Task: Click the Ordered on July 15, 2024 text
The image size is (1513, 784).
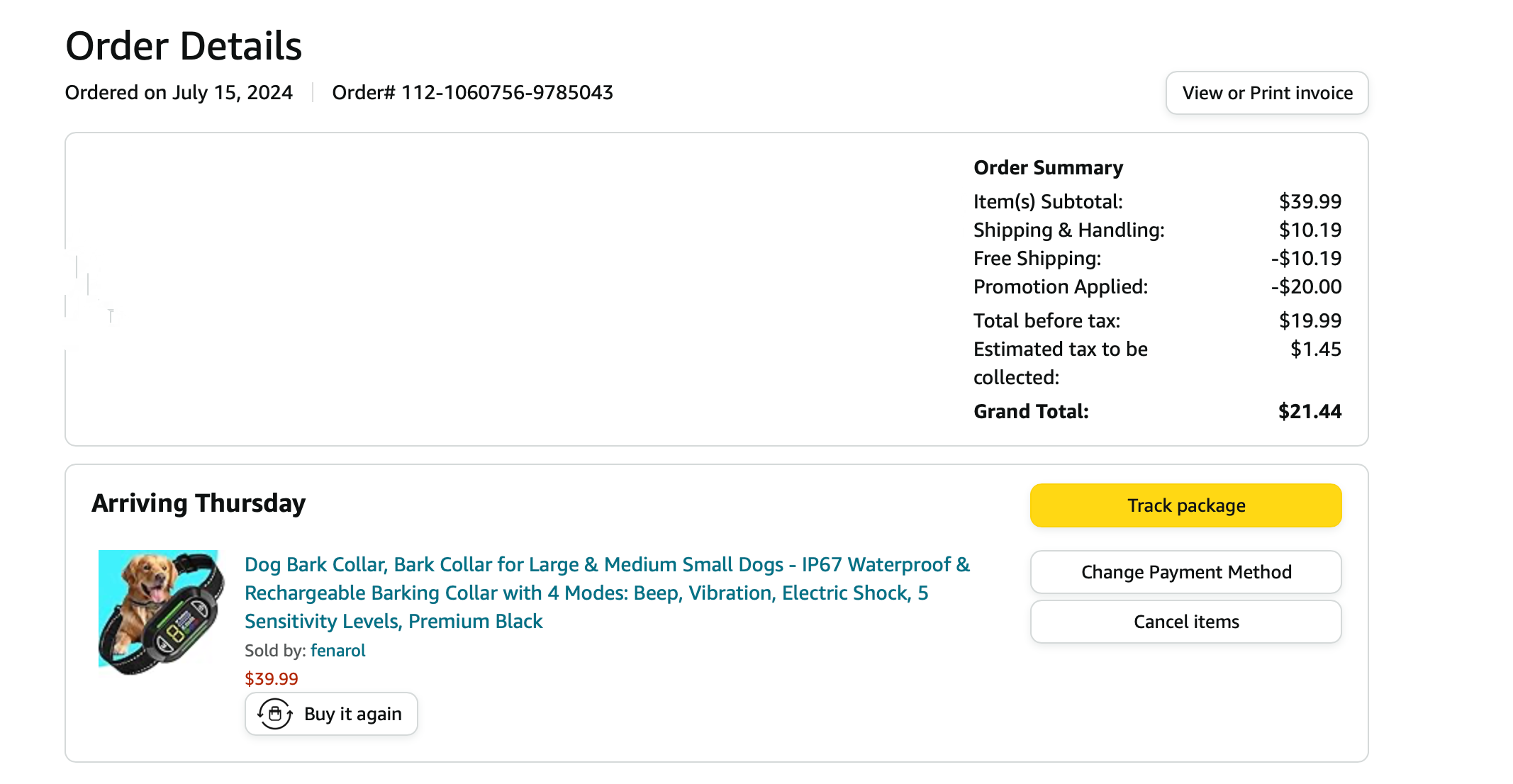Action: coord(179,93)
